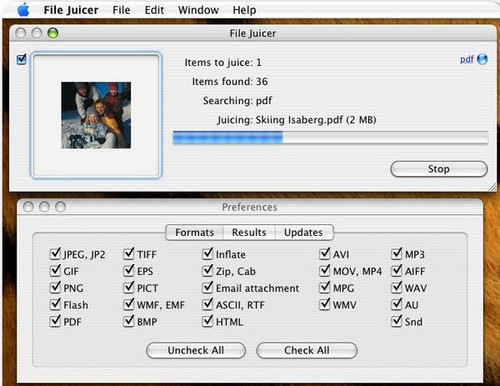Uncheck the AU format
Image resolution: width=500 pixels, height=386 pixels.
(397, 304)
